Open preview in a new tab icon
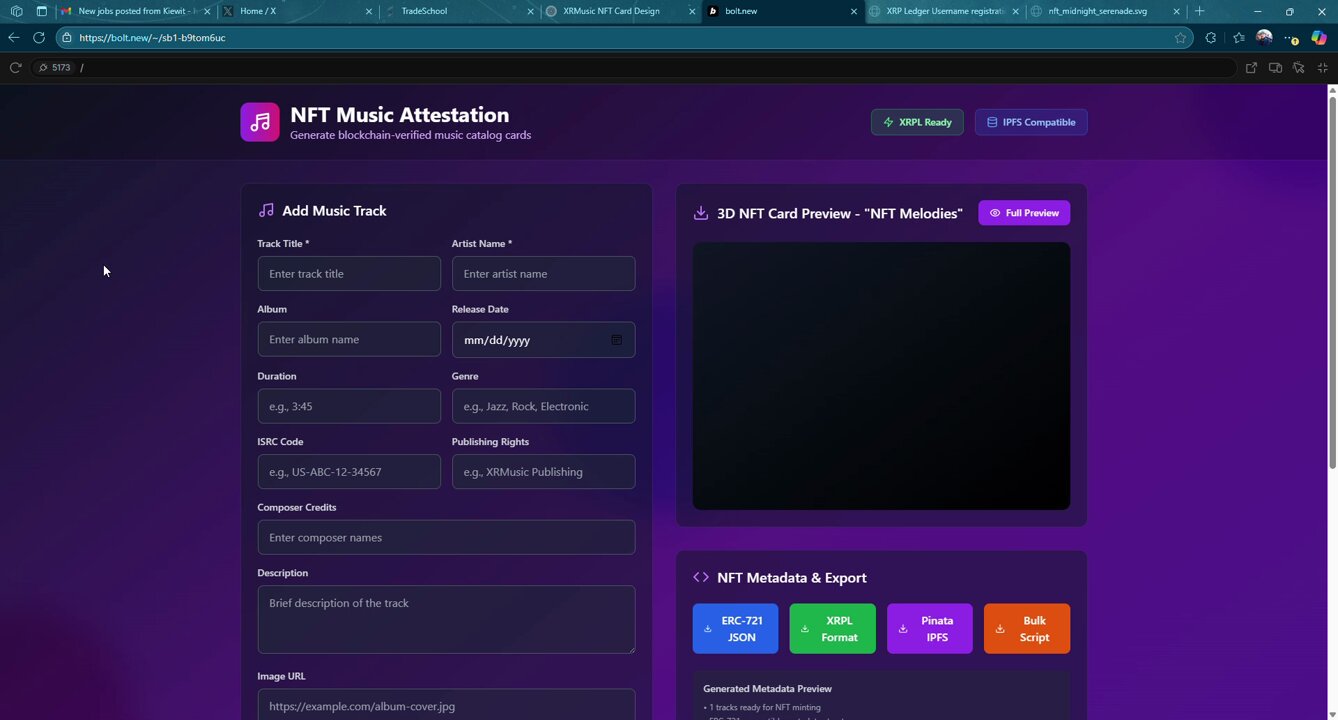This screenshot has height=720, width=1338. click(x=1251, y=67)
